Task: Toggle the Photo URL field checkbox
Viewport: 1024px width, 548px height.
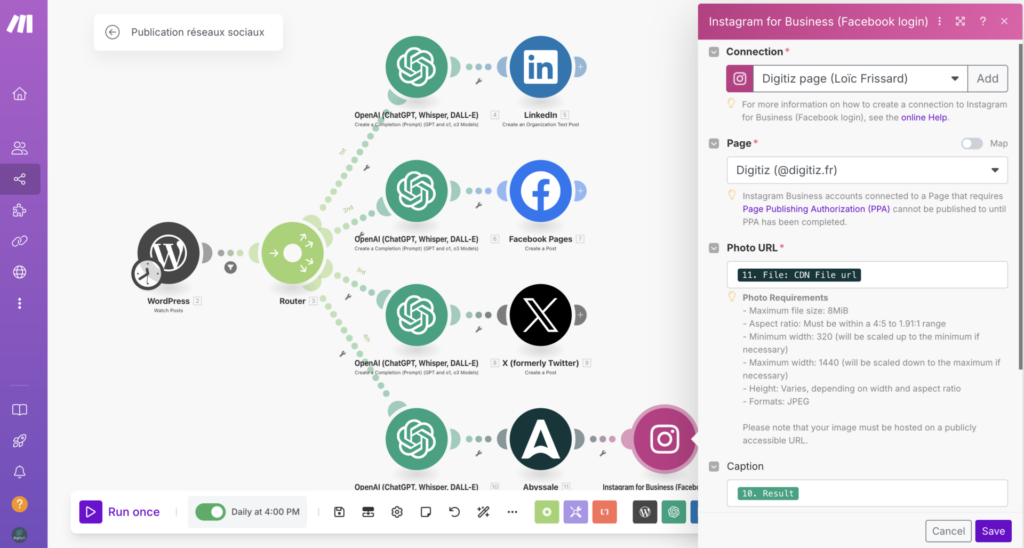Action: 714,248
